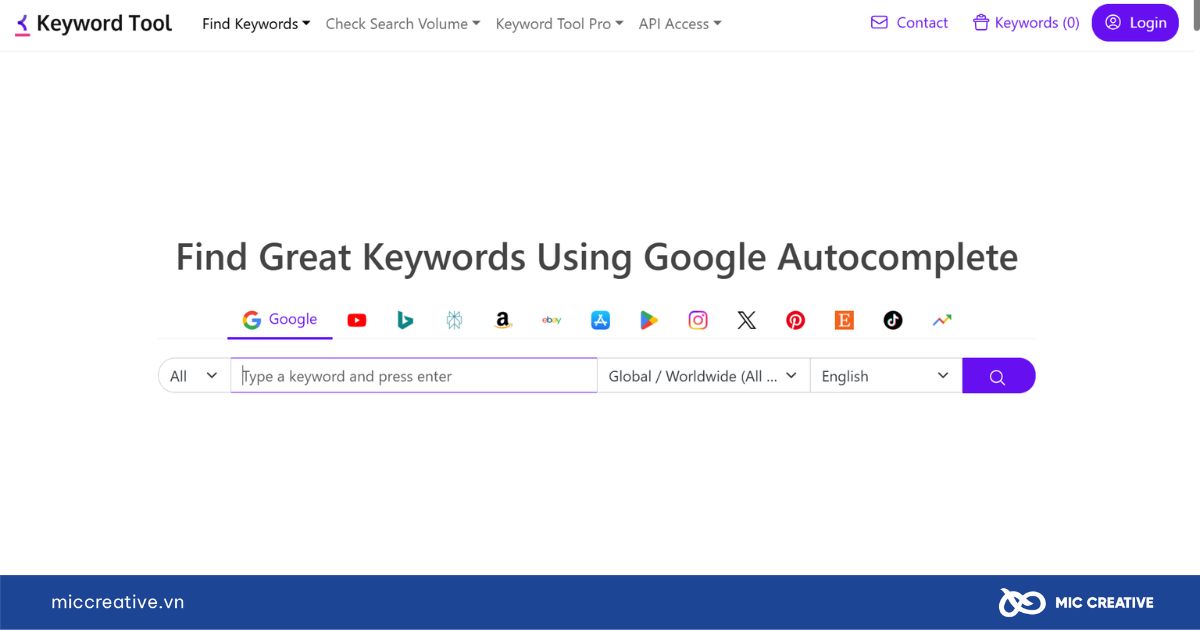Click the keyword search input field
Viewport: 1200px width, 630px height.
[x=414, y=376]
